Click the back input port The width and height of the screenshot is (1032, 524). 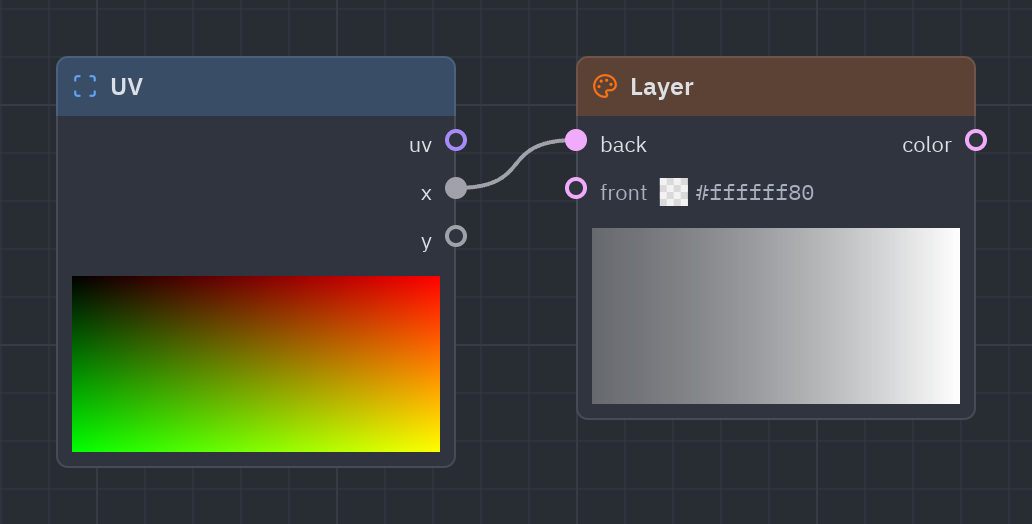coord(576,140)
